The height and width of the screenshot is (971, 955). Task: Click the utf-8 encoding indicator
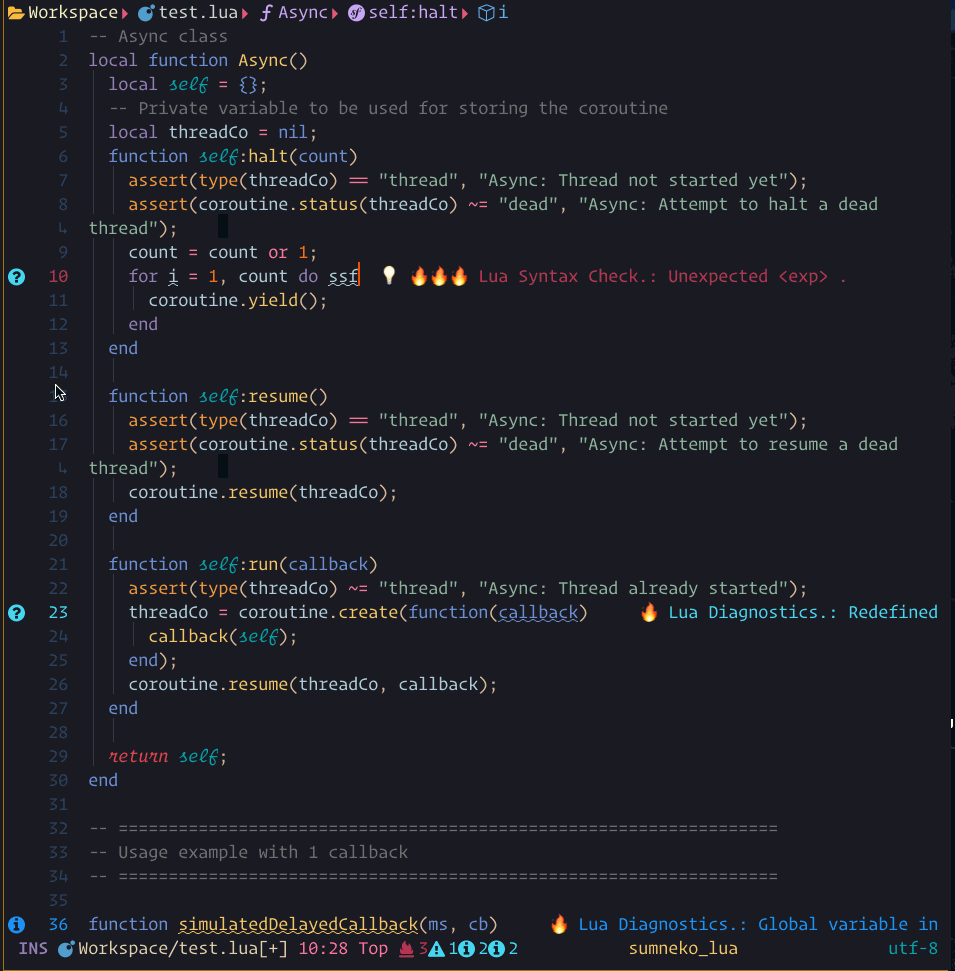point(913,949)
